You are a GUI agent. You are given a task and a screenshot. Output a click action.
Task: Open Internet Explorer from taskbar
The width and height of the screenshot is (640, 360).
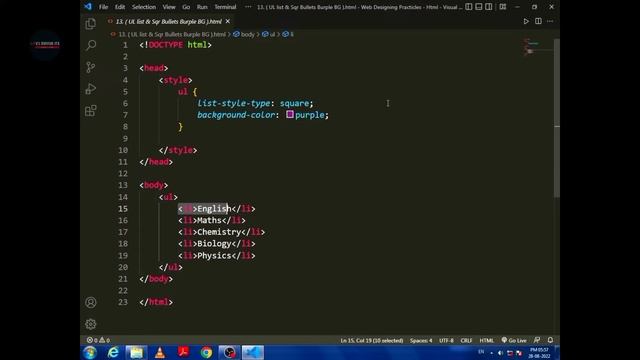point(113,352)
